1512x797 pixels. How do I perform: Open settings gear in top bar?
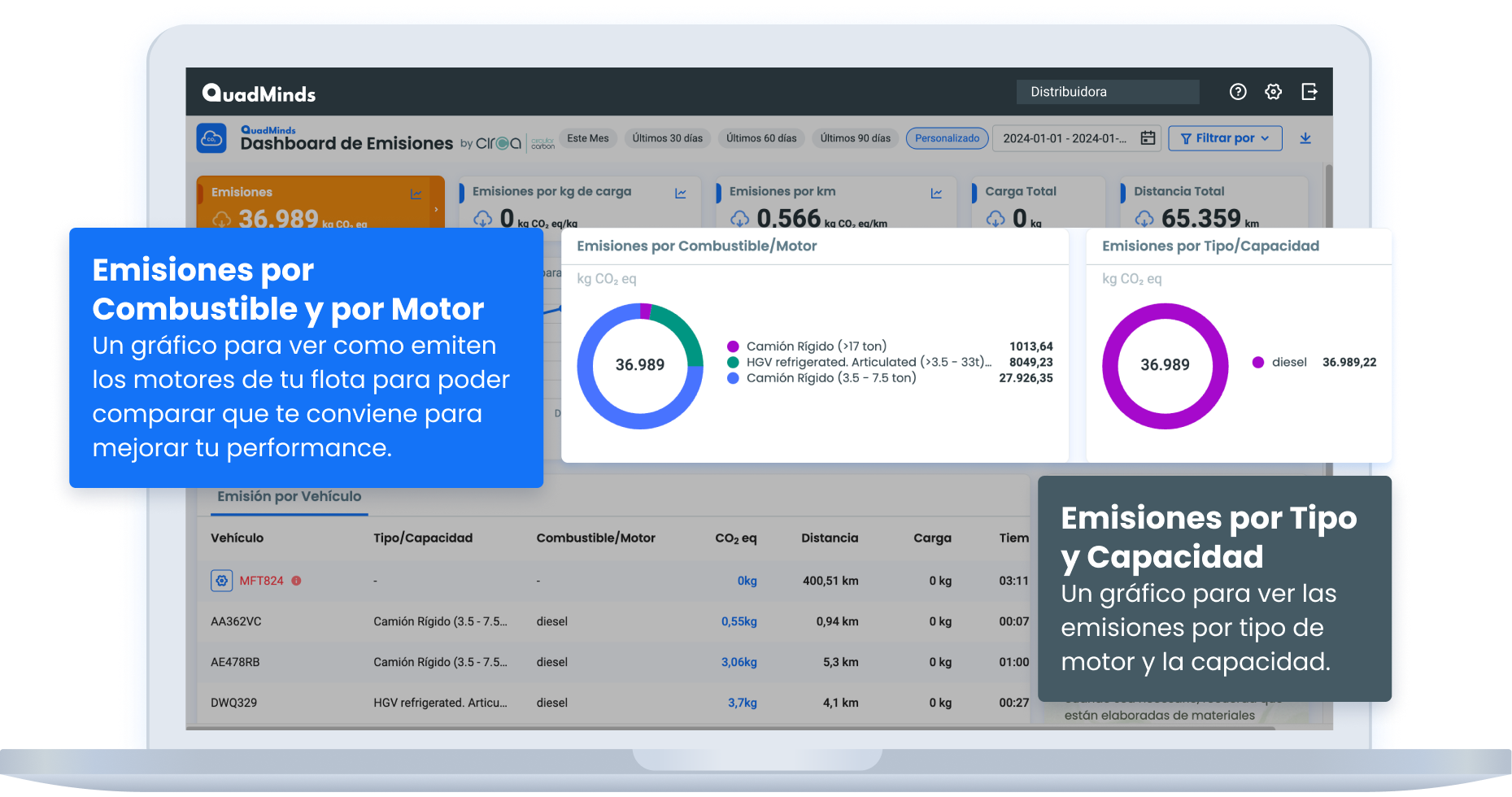point(1274,92)
